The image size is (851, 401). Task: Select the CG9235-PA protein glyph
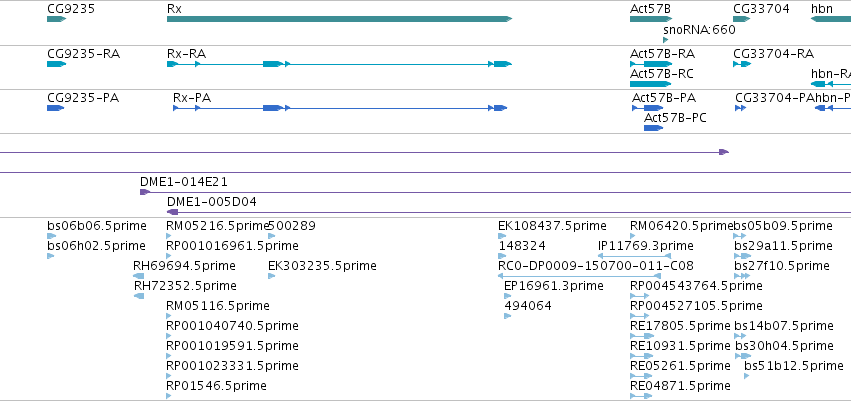pyautogui.click(x=55, y=108)
